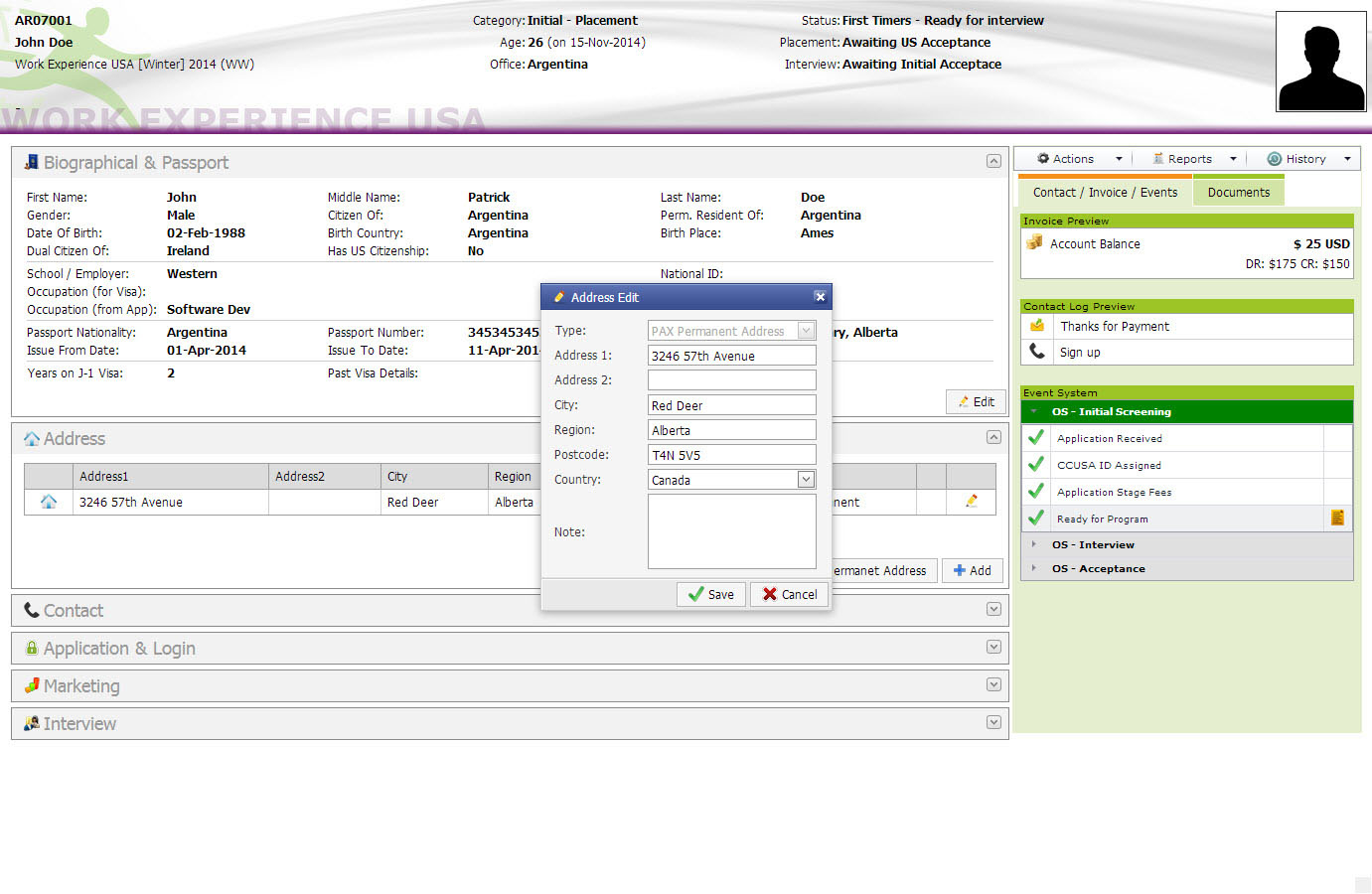Toggle the Application Received checkmark

(x=1036, y=438)
